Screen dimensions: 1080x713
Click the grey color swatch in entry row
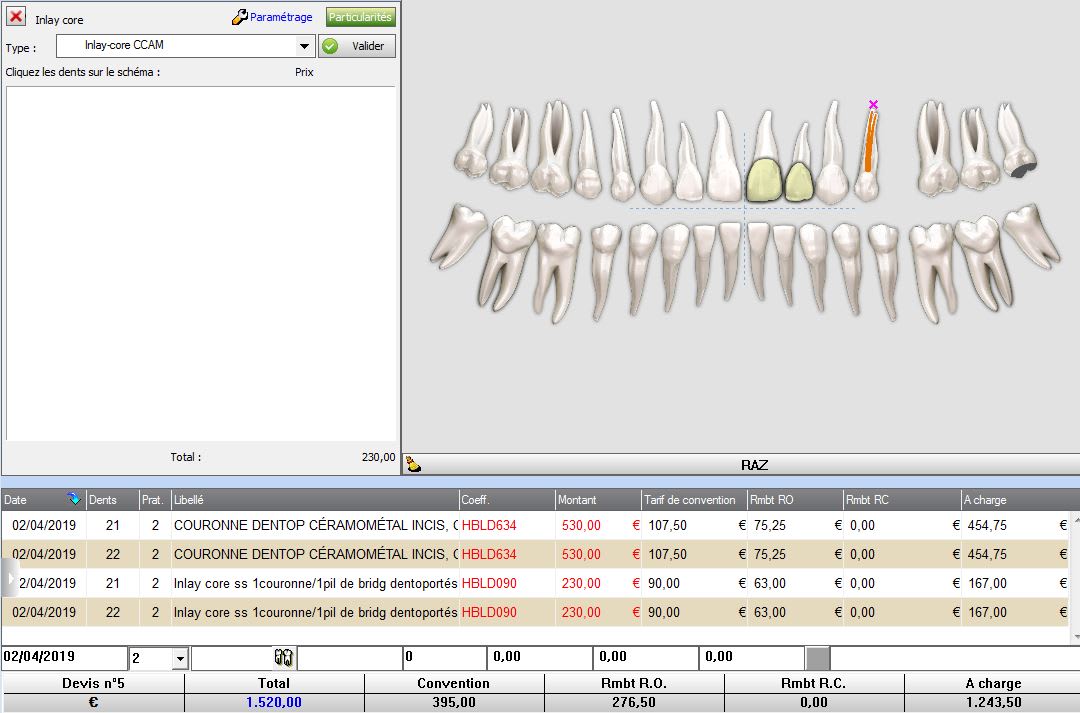pyautogui.click(x=817, y=657)
